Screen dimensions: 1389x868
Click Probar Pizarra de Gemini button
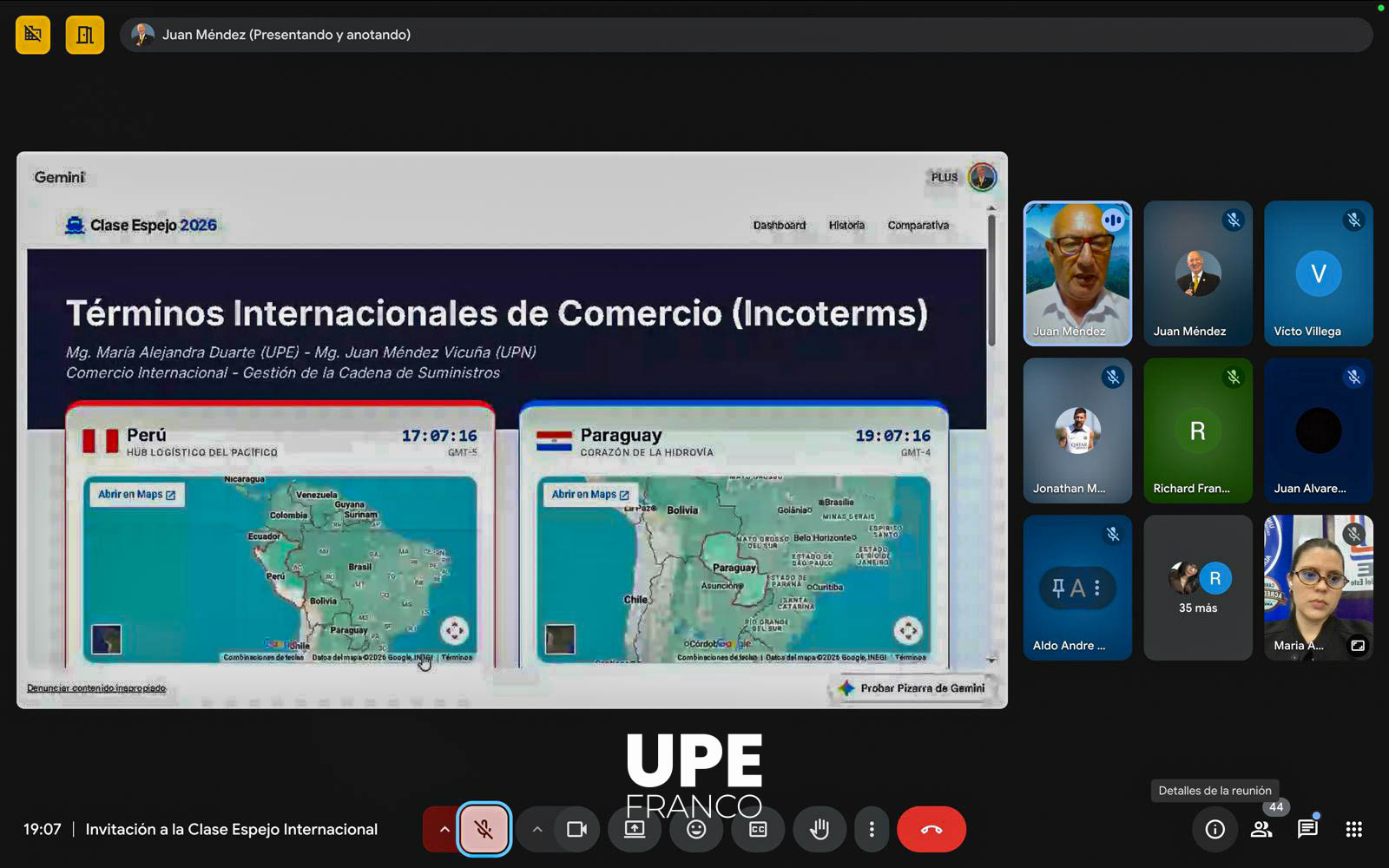[911, 688]
